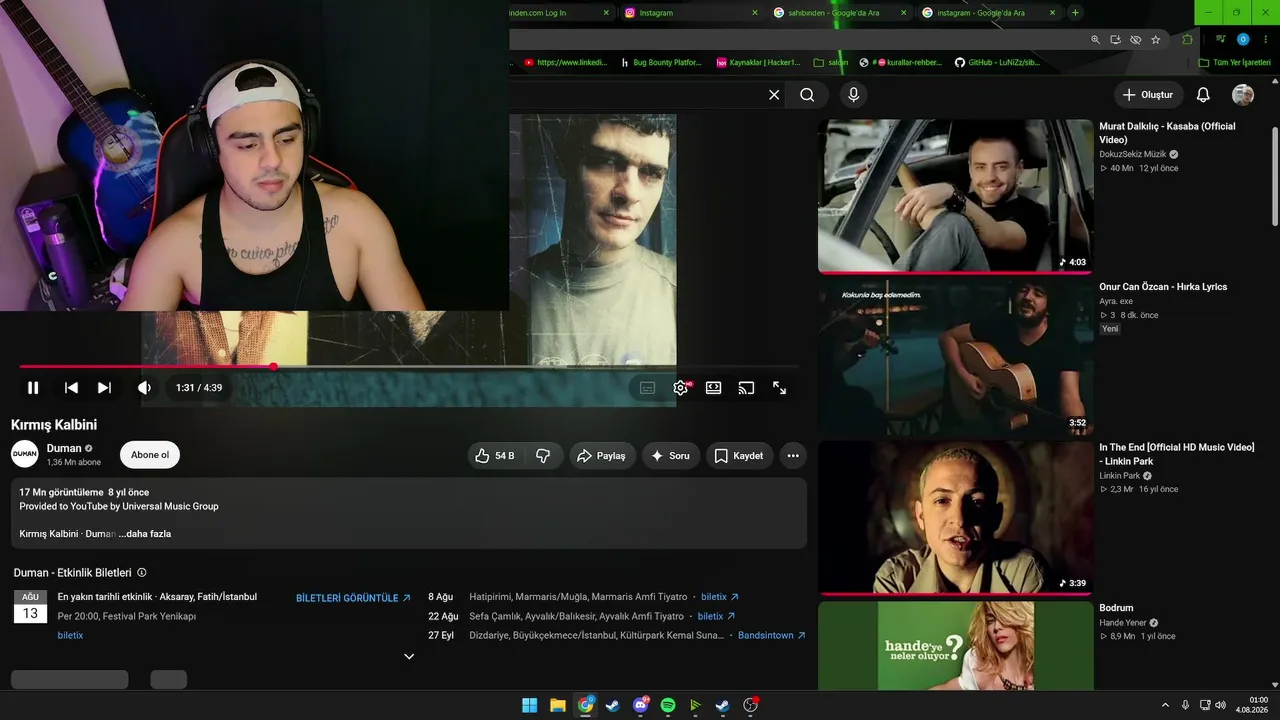1280x720 pixels.
Task: Open the browser extensions puzzle icon
Action: pos(1187,40)
